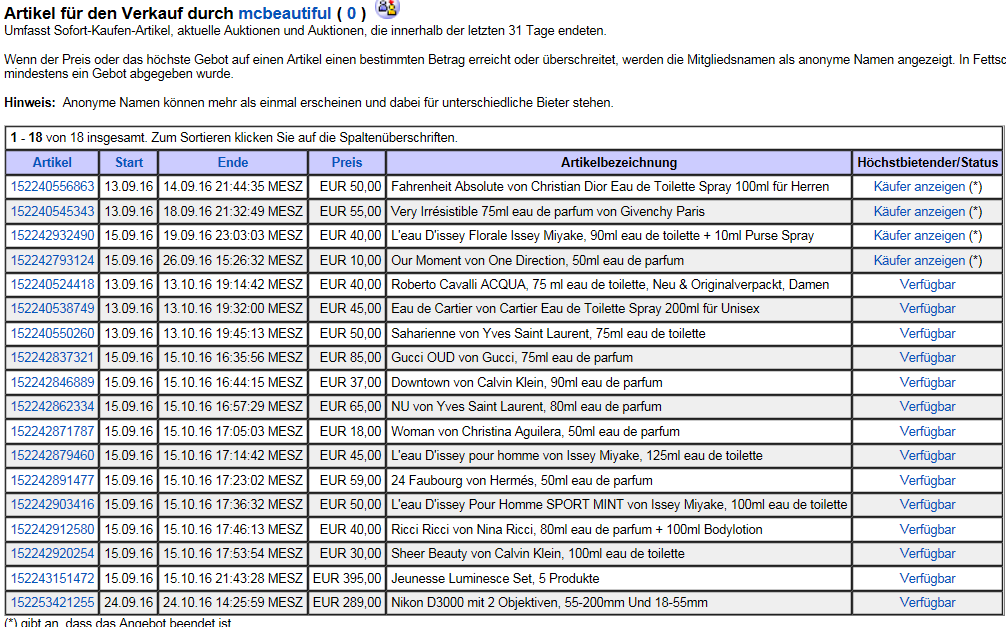The width and height of the screenshot is (1006, 627).
Task: Click Verfügbar for the Gucci OUD row
Action: [927, 357]
